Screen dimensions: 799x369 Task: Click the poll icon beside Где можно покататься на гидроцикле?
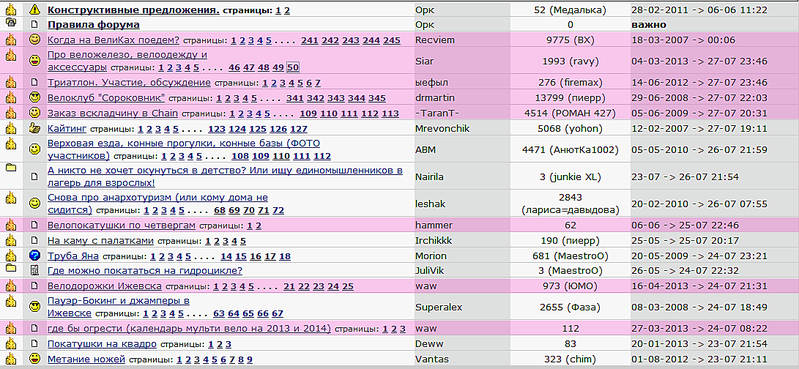click(34, 270)
